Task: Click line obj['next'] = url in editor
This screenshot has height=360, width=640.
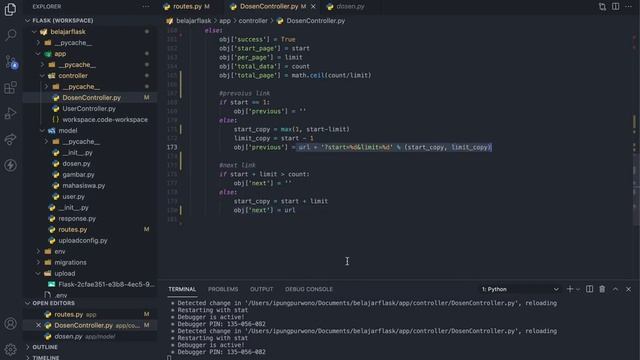Action: pos(264,210)
